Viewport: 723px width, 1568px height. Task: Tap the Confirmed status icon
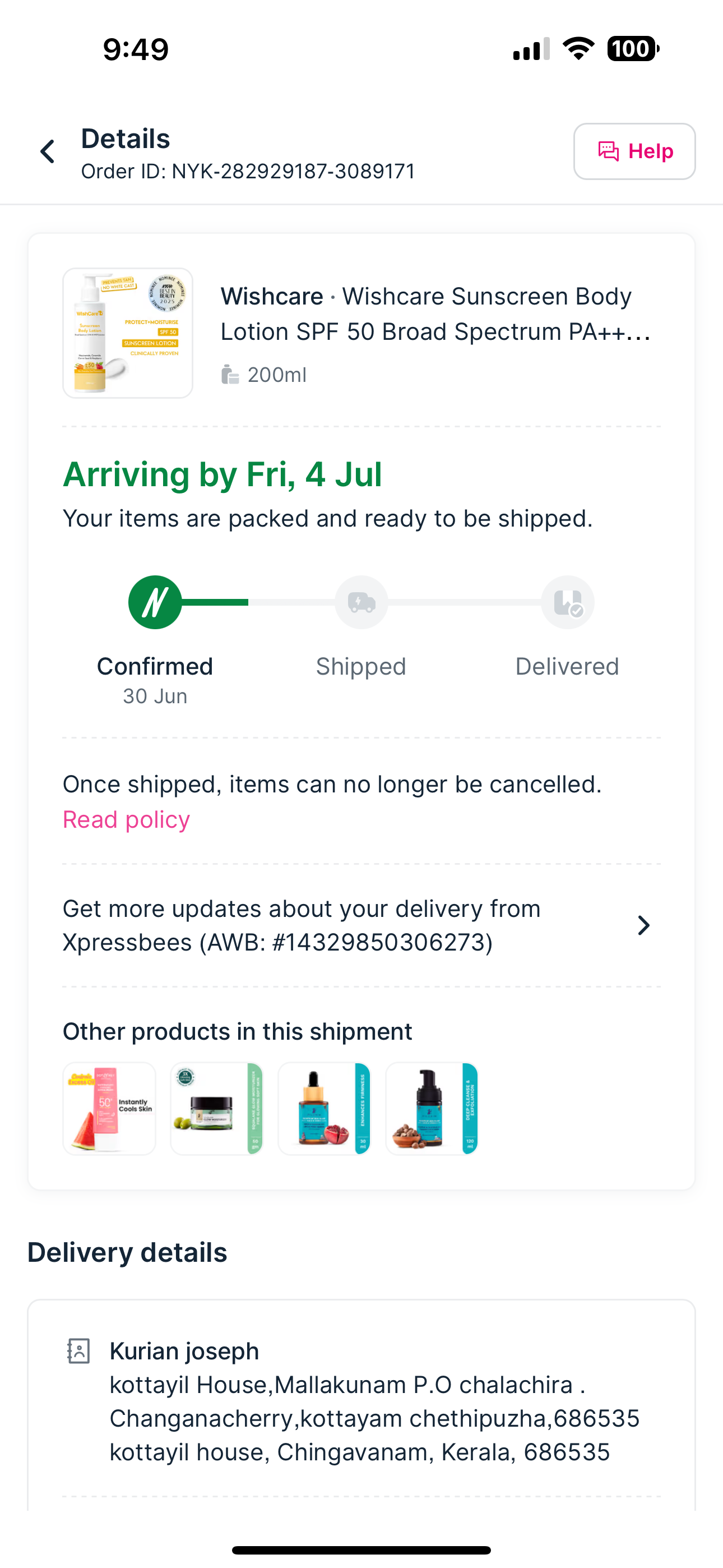click(x=155, y=603)
